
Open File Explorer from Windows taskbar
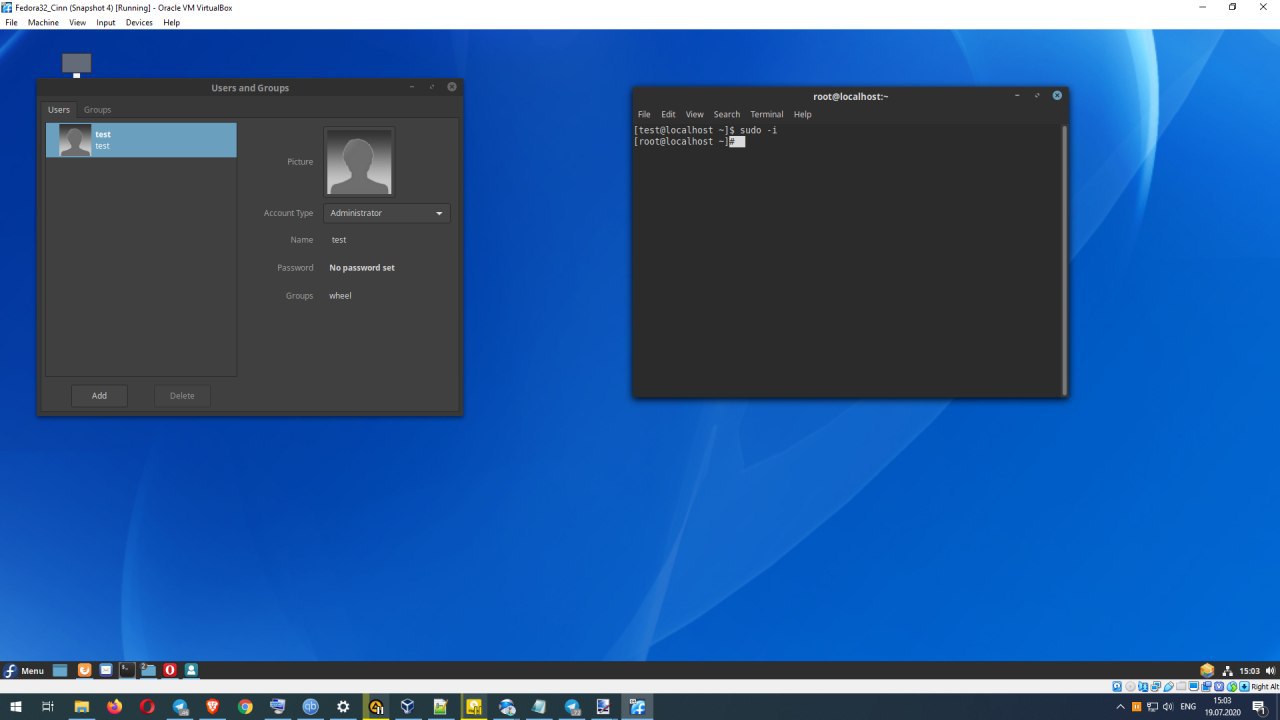click(x=82, y=706)
